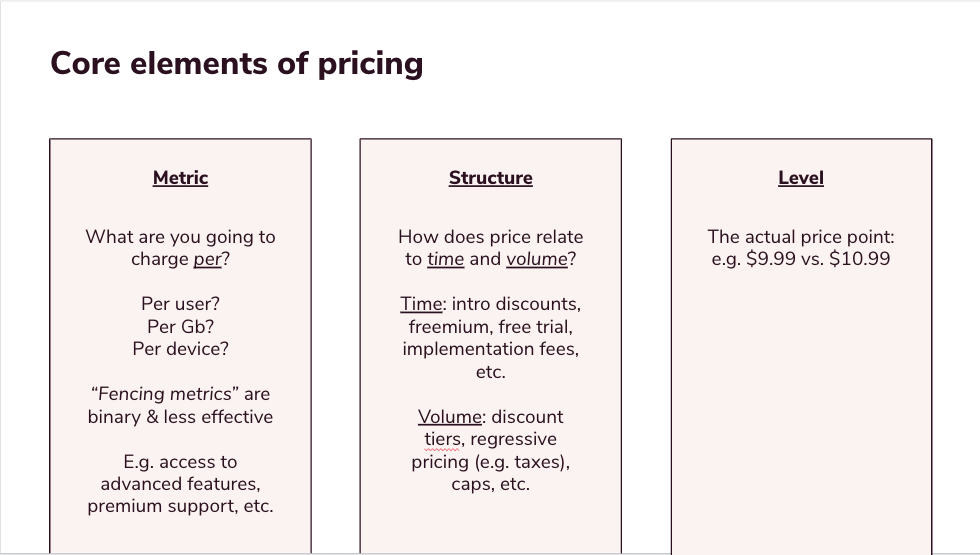
Task: Click the underlined "Volume" label before discount
Action: point(449,417)
